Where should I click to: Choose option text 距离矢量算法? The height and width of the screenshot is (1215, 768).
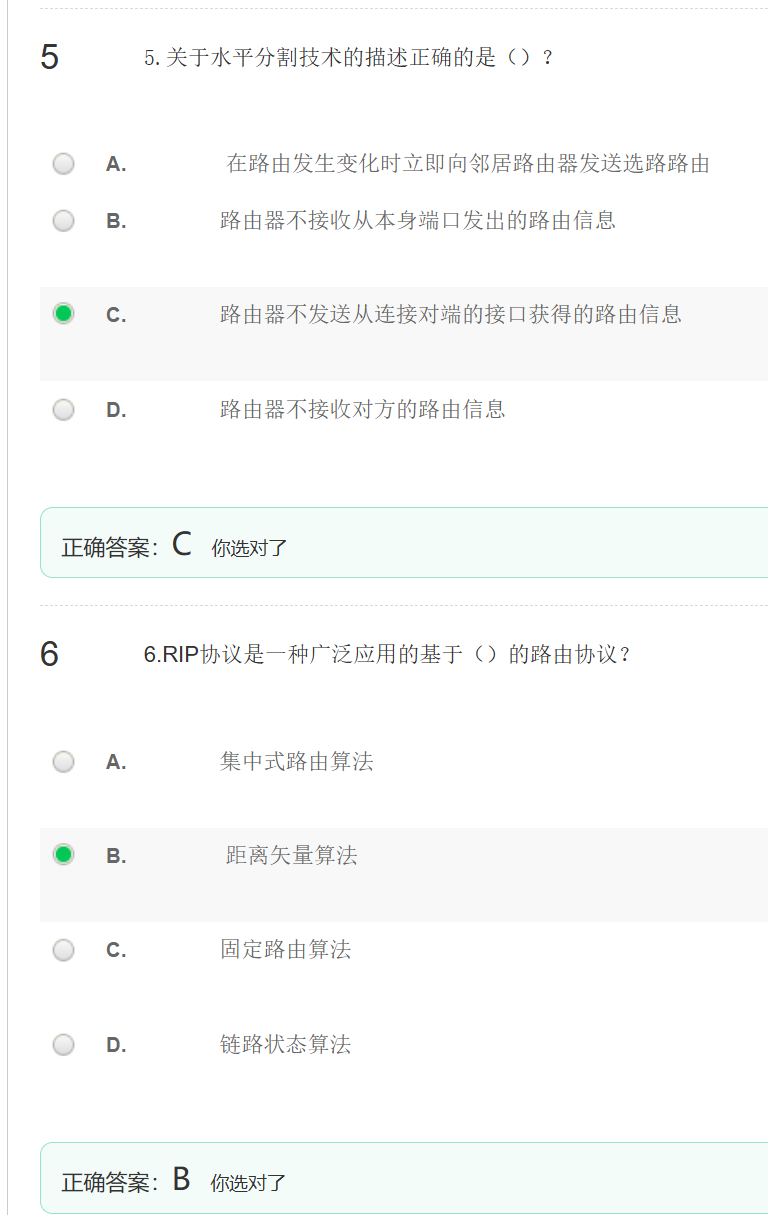pos(291,856)
